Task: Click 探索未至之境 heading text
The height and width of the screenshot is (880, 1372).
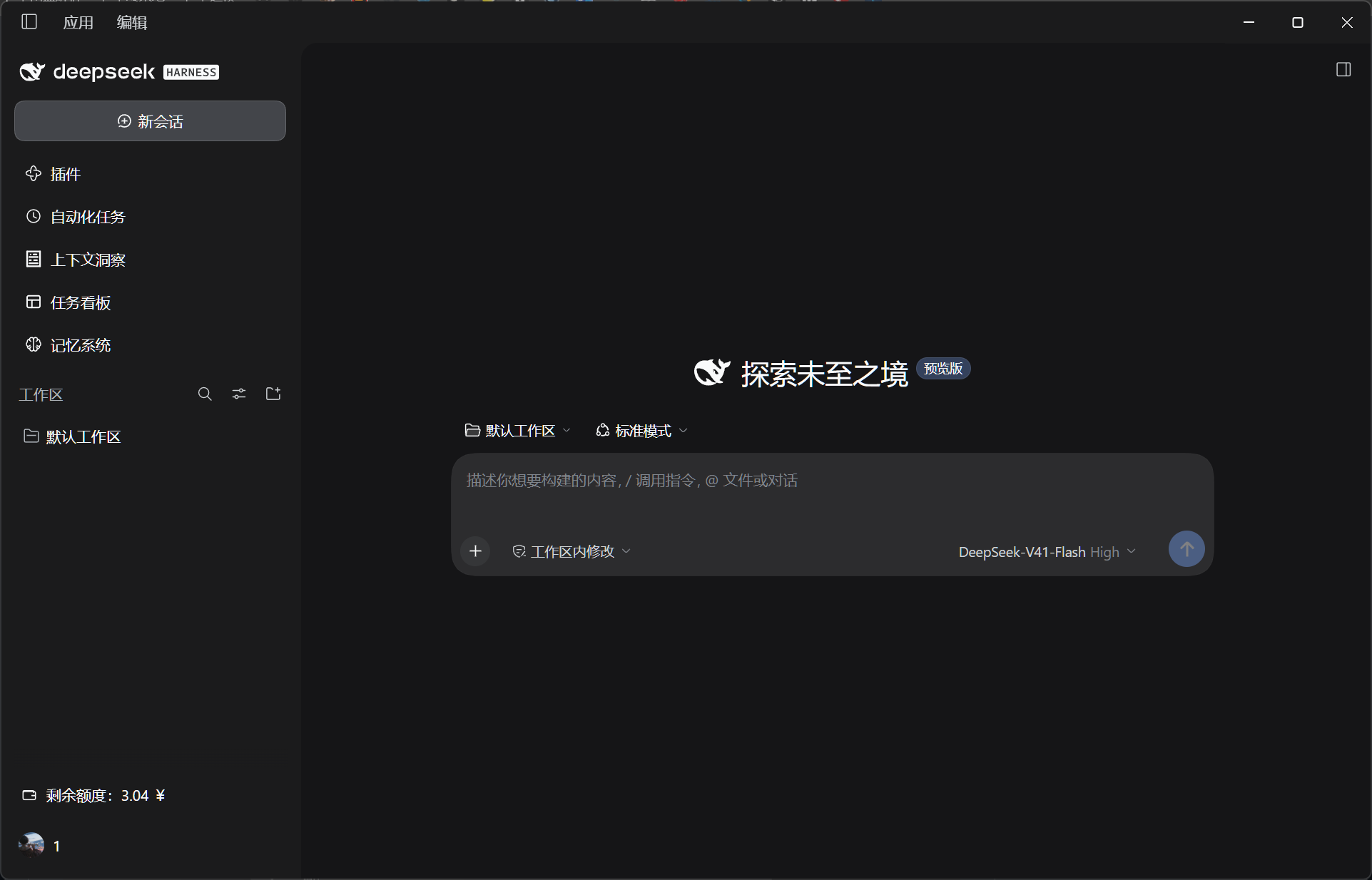Action: pyautogui.click(x=824, y=374)
